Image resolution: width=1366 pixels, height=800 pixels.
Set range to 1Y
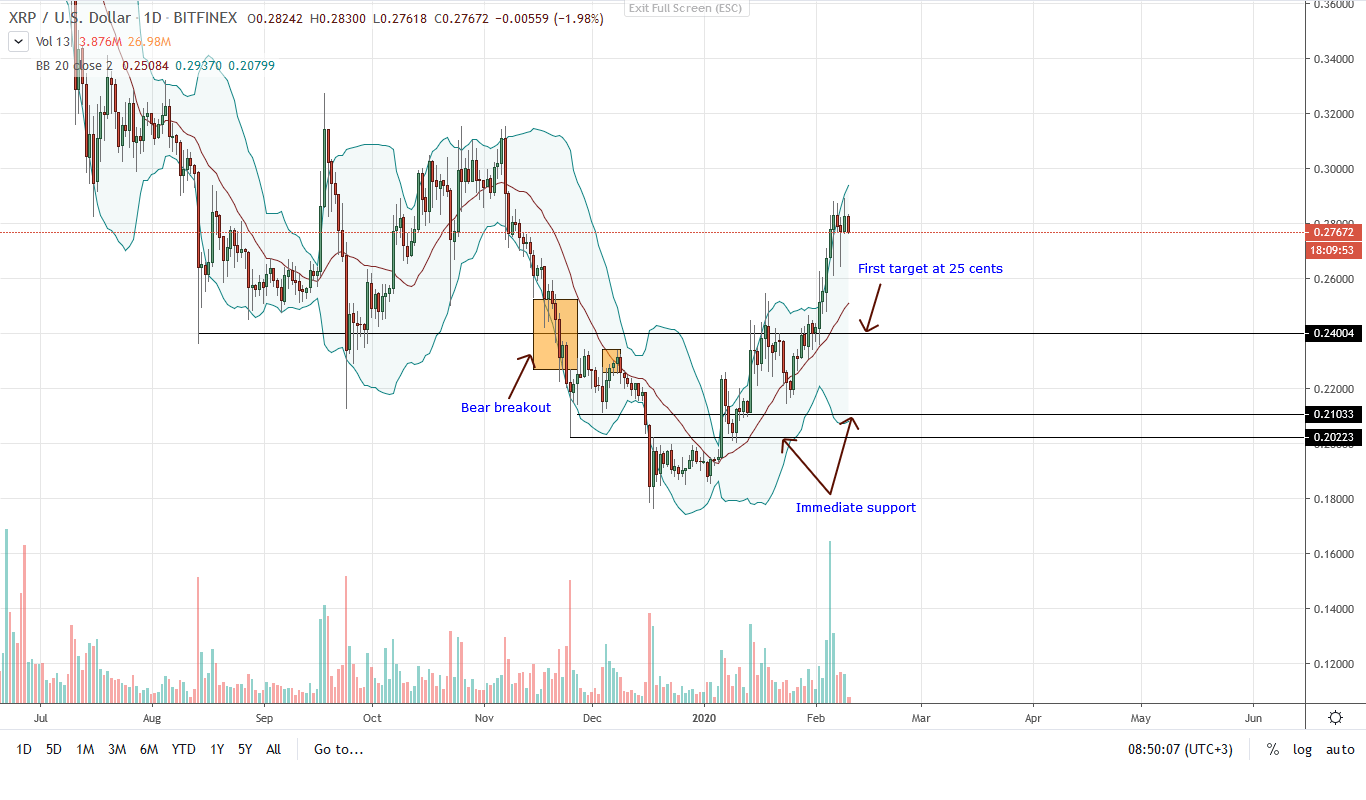click(216, 749)
